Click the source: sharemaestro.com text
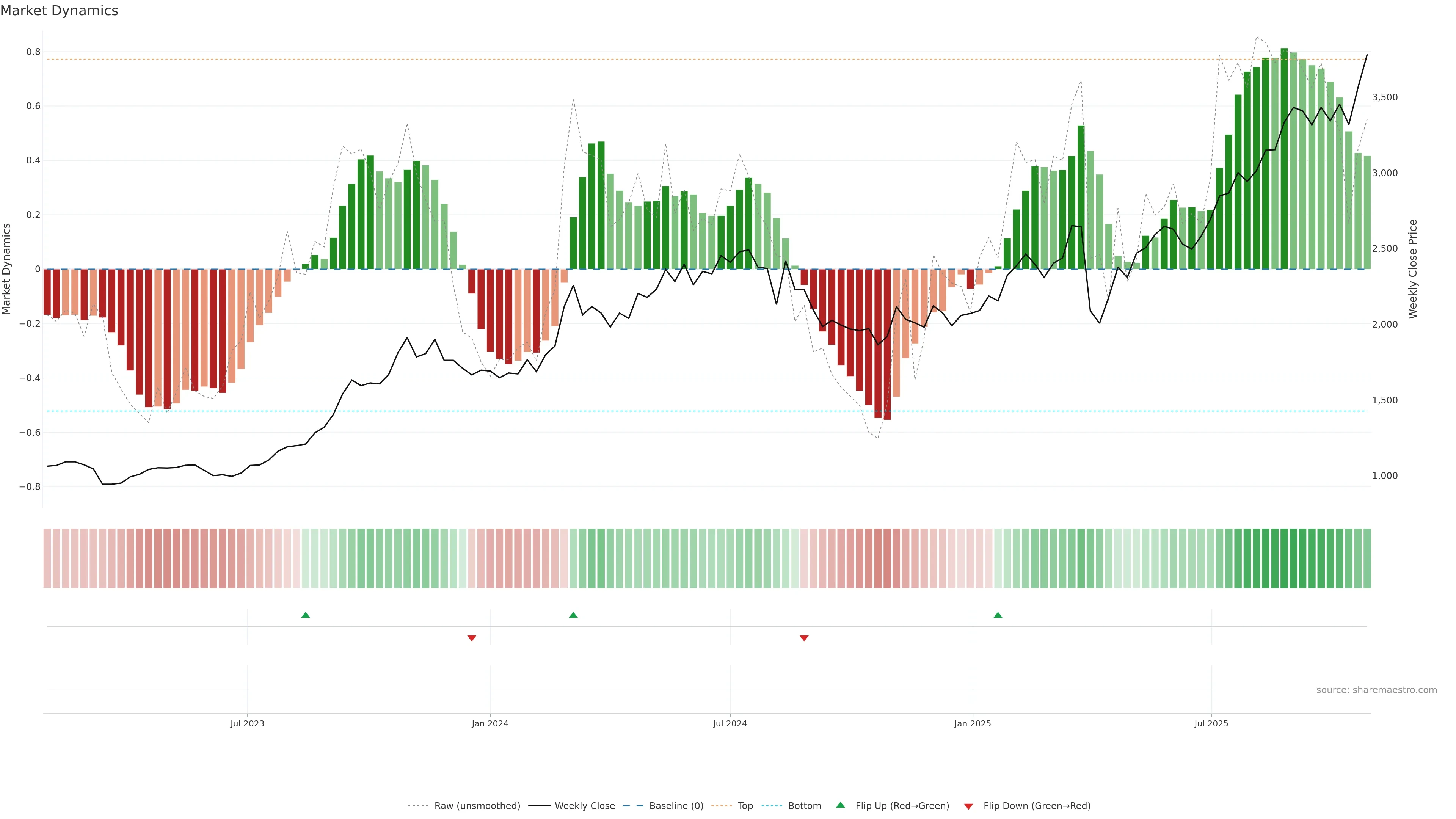 pyautogui.click(x=1376, y=690)
